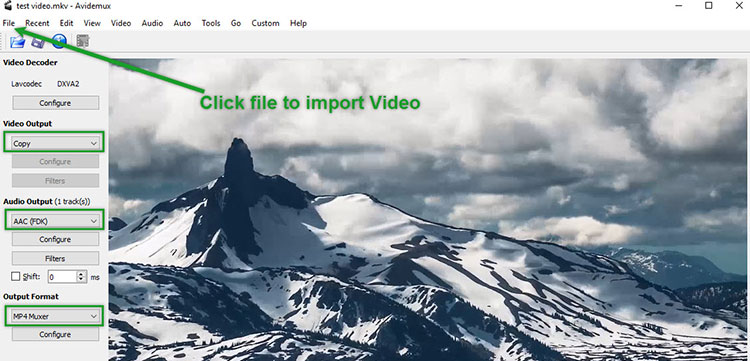Expand the Audio Output AAC (FDK) dropdown
Image resolution: width=750 pixels, height=361 pixels.
[x=54, y=221]
